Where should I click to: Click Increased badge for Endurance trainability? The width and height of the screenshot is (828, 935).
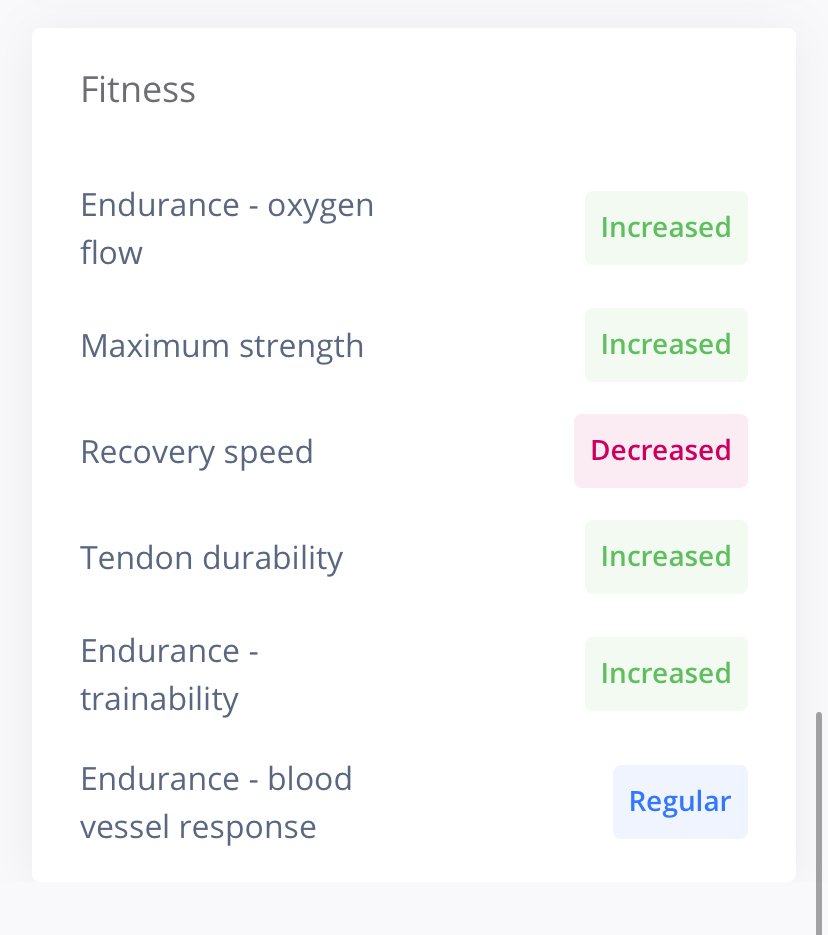666,674
